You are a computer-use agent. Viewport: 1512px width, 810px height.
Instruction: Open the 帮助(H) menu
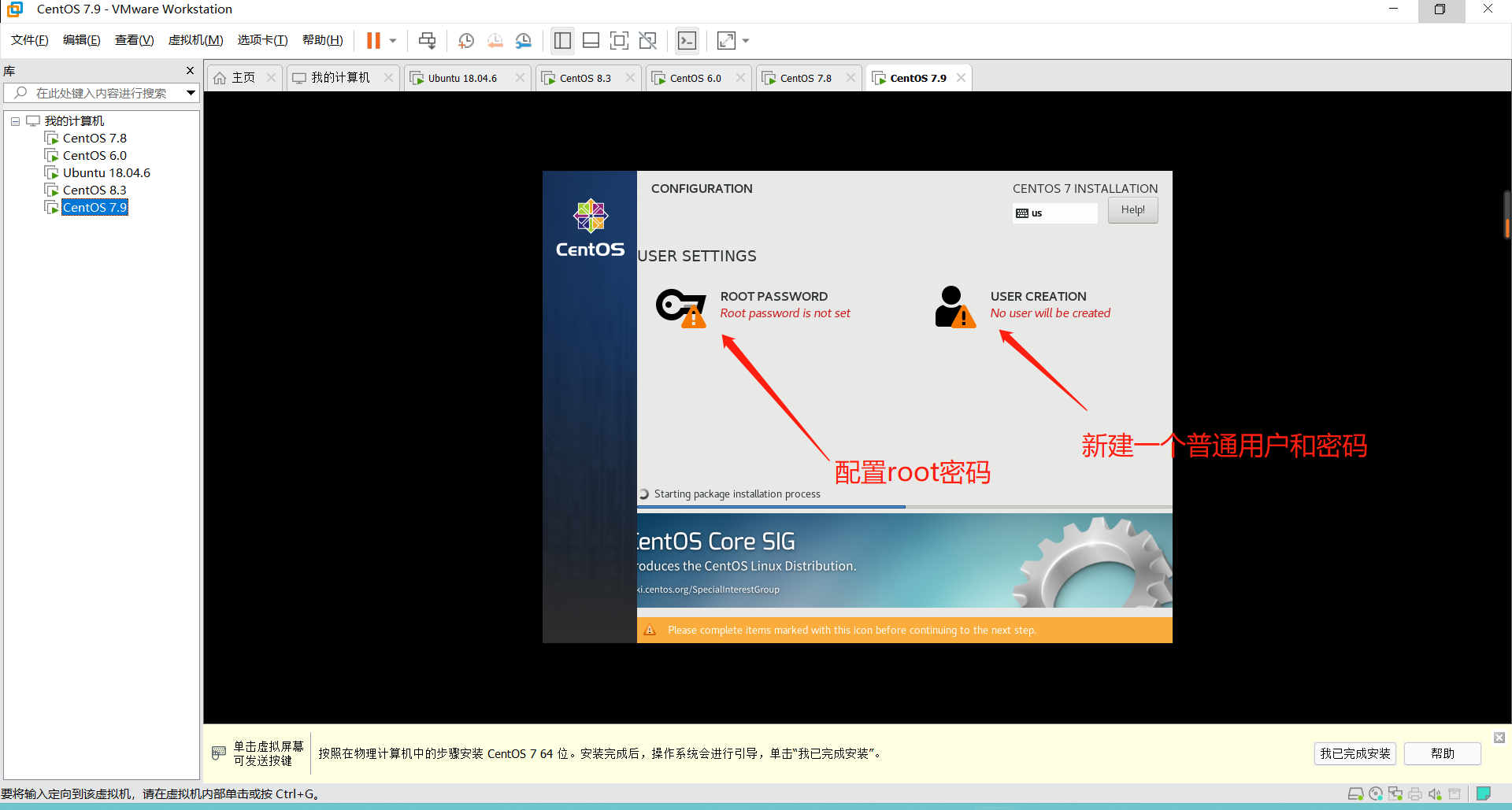(323, 40)
